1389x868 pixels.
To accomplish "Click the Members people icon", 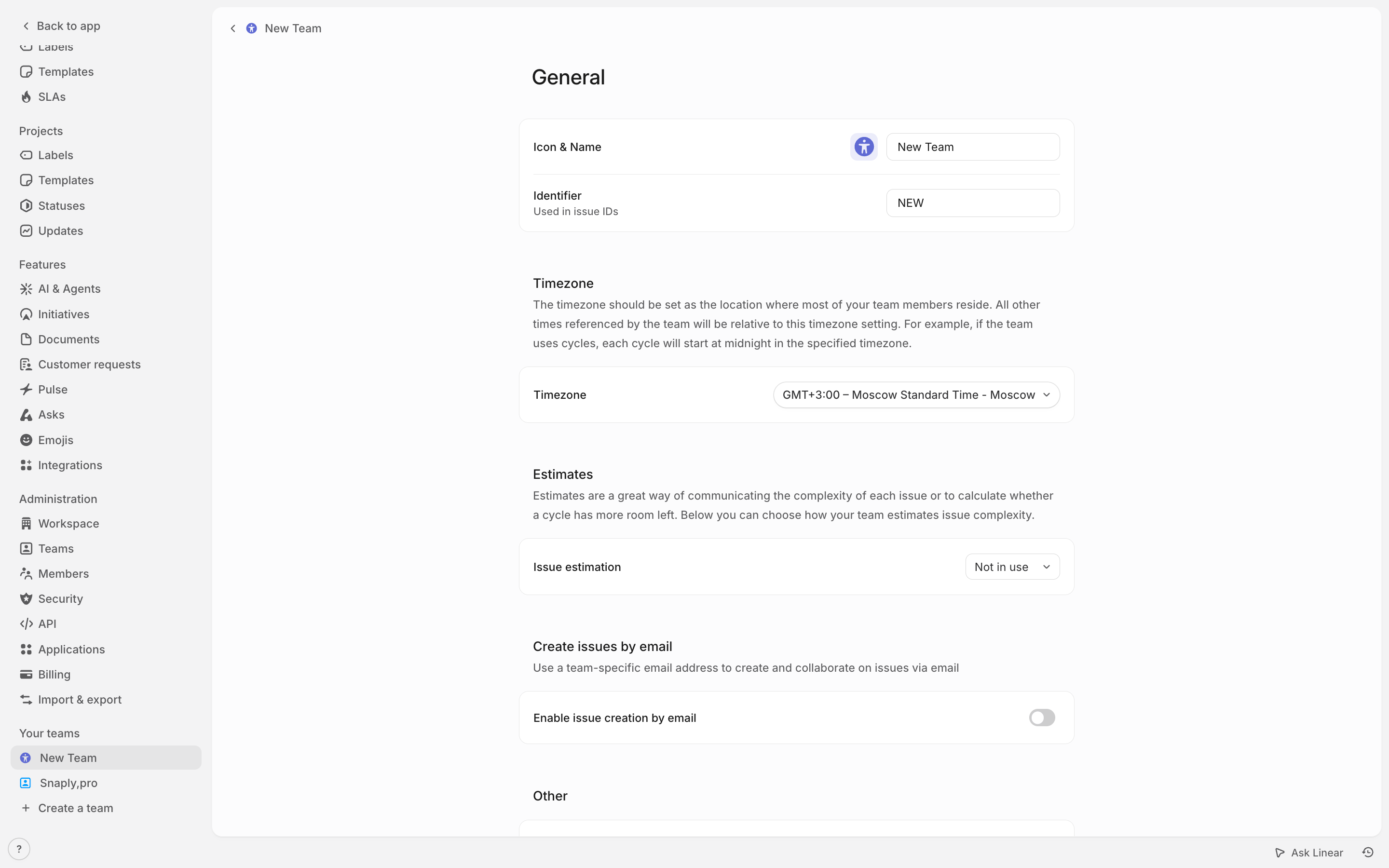I will point(26,573).
